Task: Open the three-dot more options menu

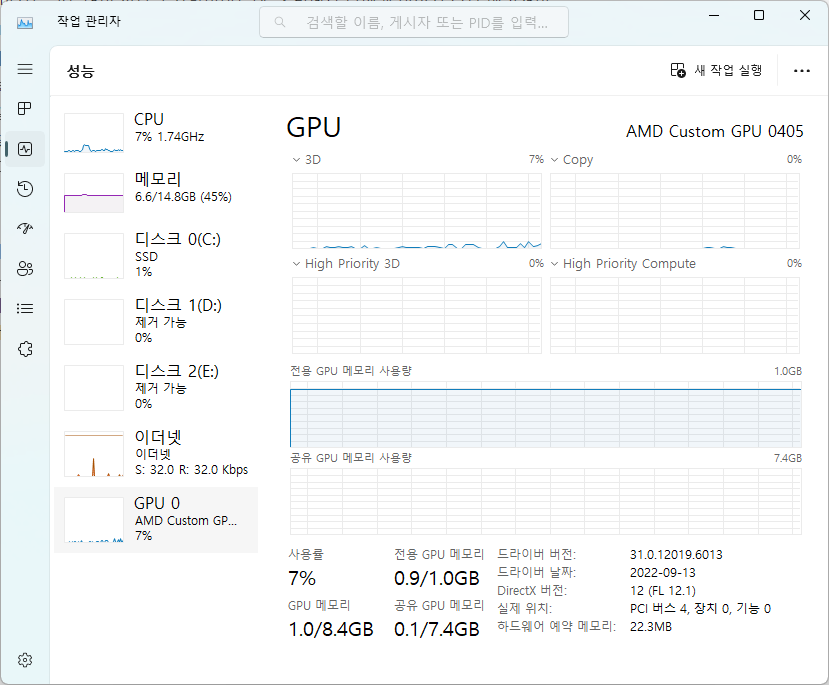Action: (802, 71)
